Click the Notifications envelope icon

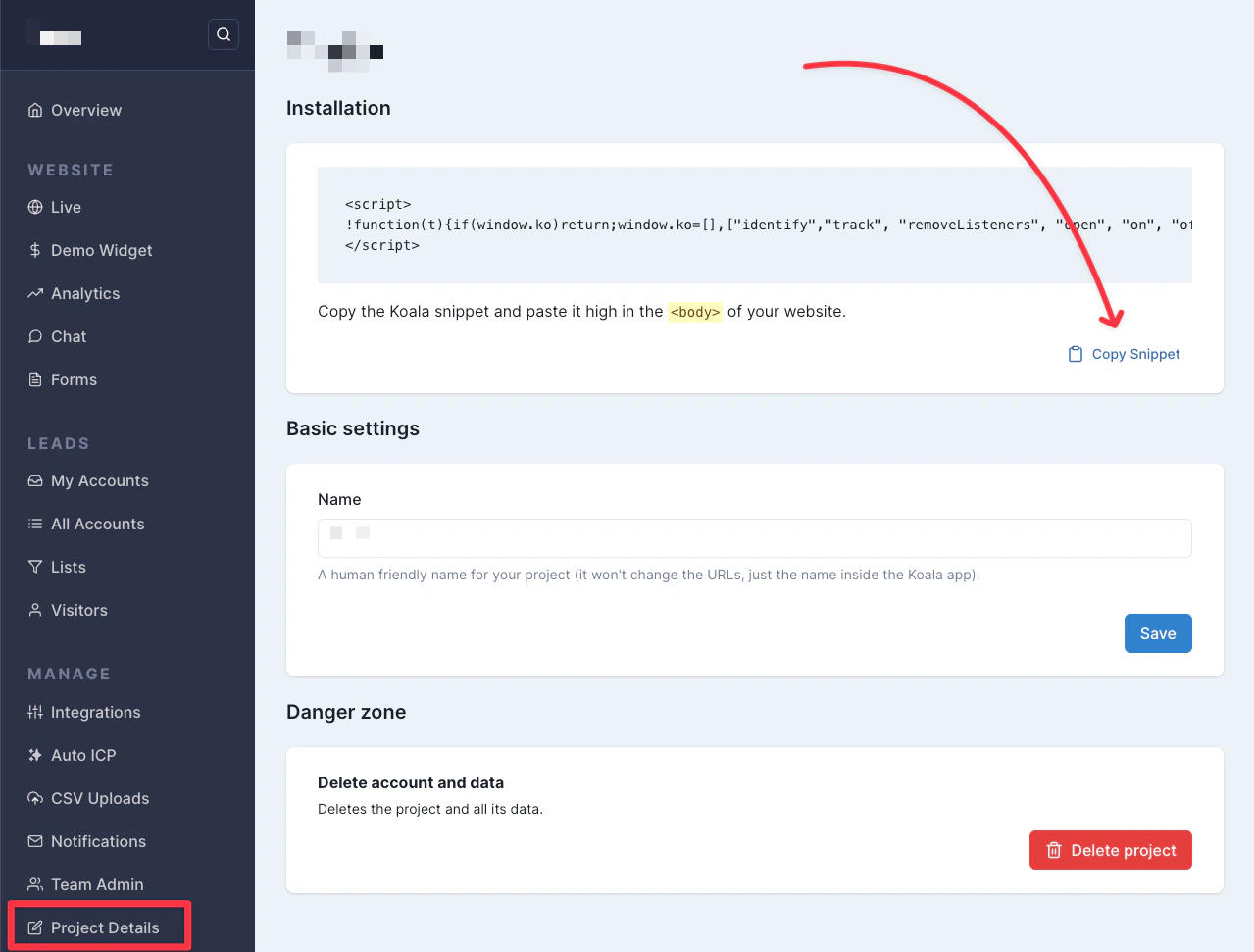35,841
